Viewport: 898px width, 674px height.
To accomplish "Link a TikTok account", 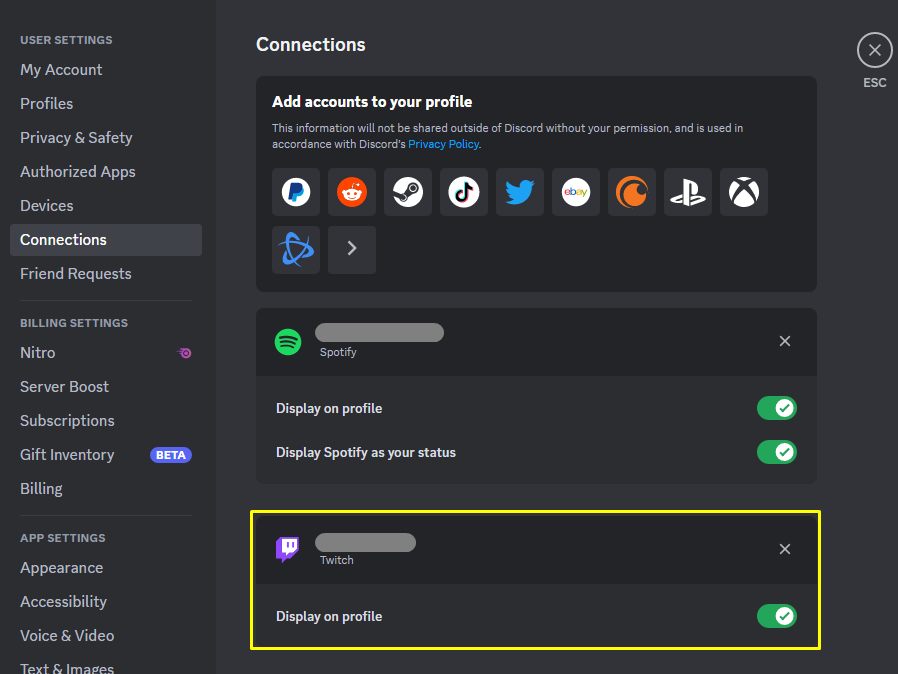I will [464, 192].
